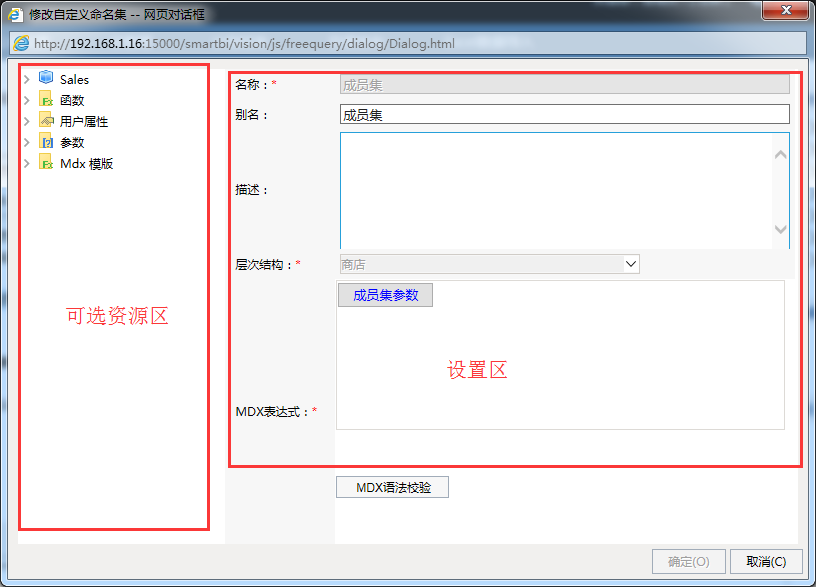816x587 pixels.
Task: Close the 修改自定义命名集 dialog window
Action: (x=786, y=10)
